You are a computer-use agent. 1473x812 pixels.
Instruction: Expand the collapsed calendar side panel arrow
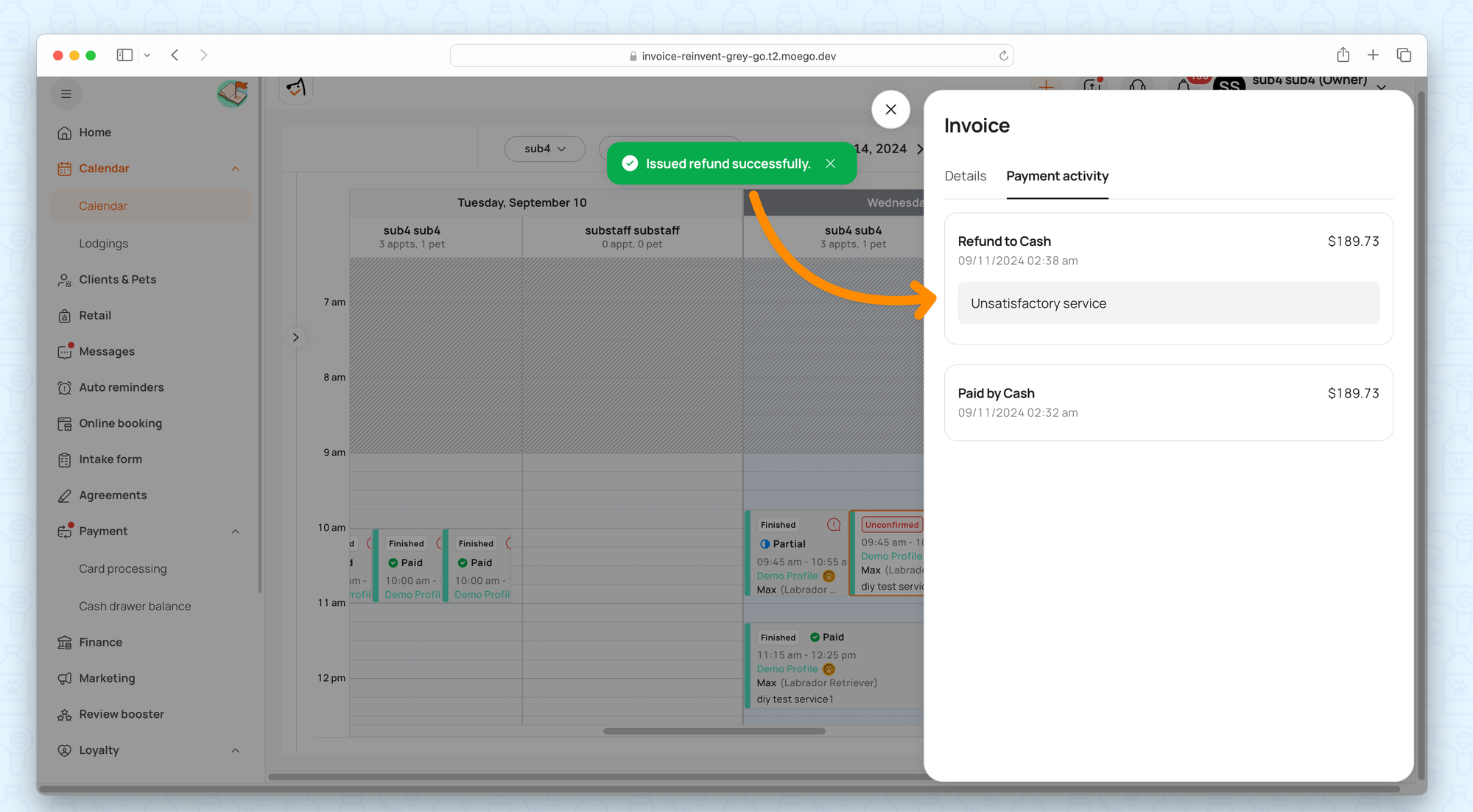[x=296, y=337]
